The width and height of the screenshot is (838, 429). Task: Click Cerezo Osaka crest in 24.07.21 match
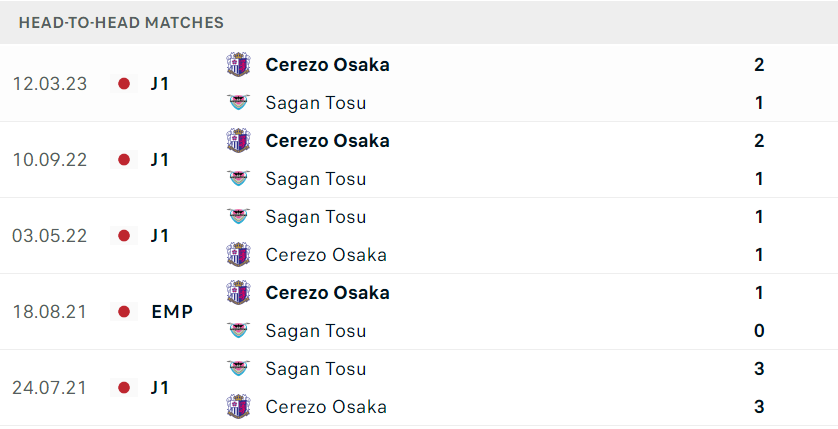[x=238, y=407]
